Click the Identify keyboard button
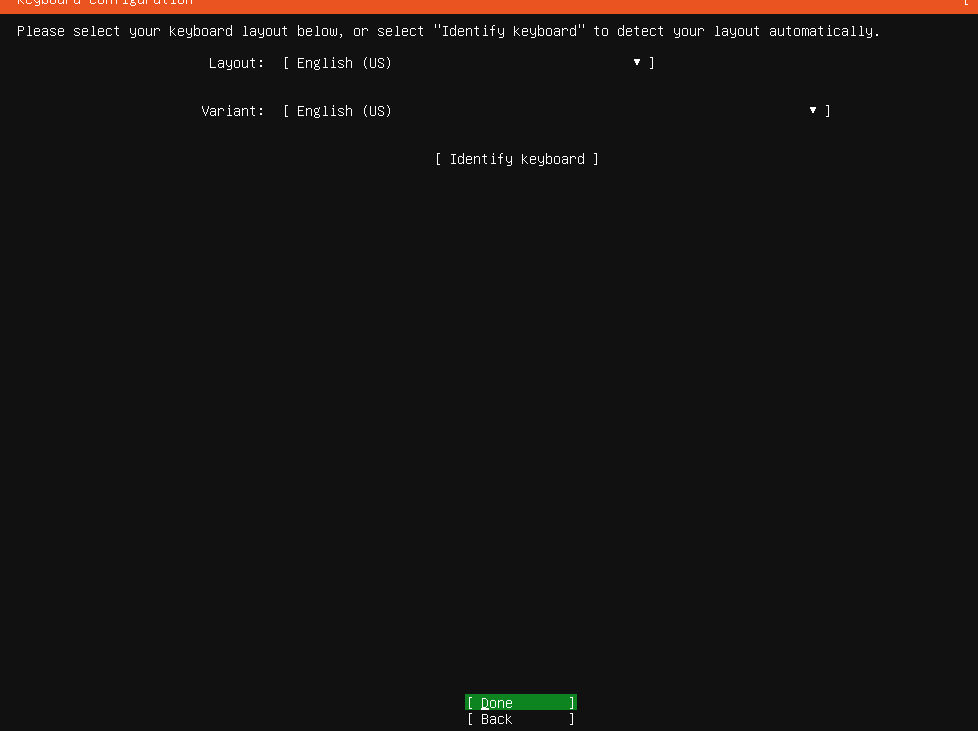Screen dimensions: 978x731 tap(517, 159)
